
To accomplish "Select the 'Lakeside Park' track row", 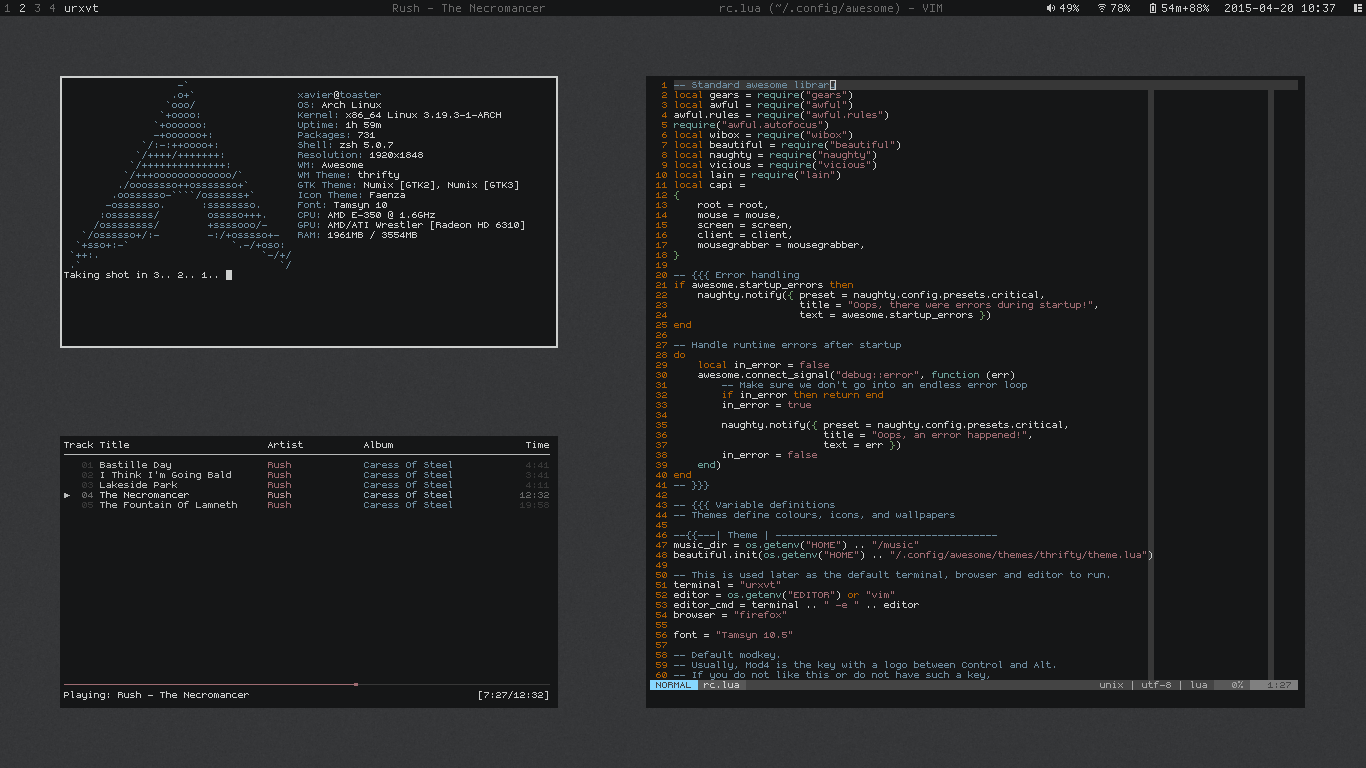I will coord(308,485).
